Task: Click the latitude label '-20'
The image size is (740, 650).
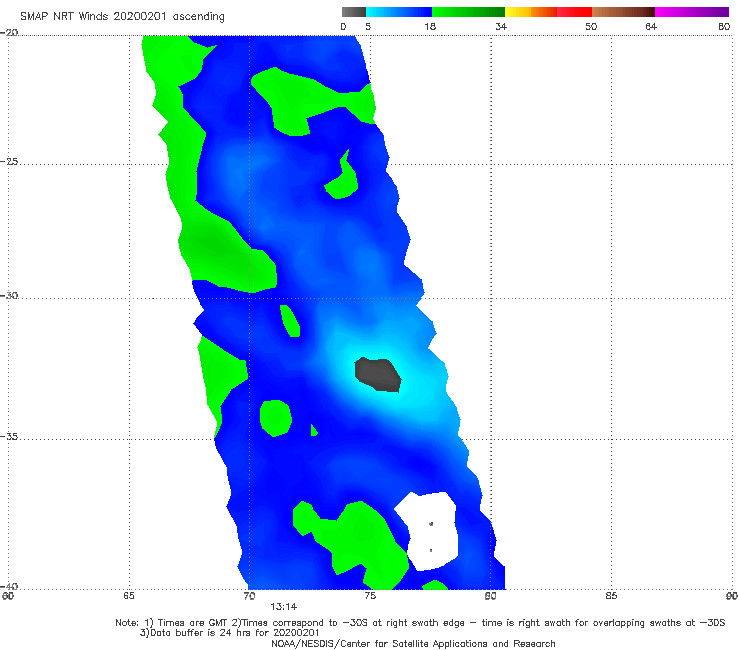Action: pyautogui.click(x=9, y=32)
